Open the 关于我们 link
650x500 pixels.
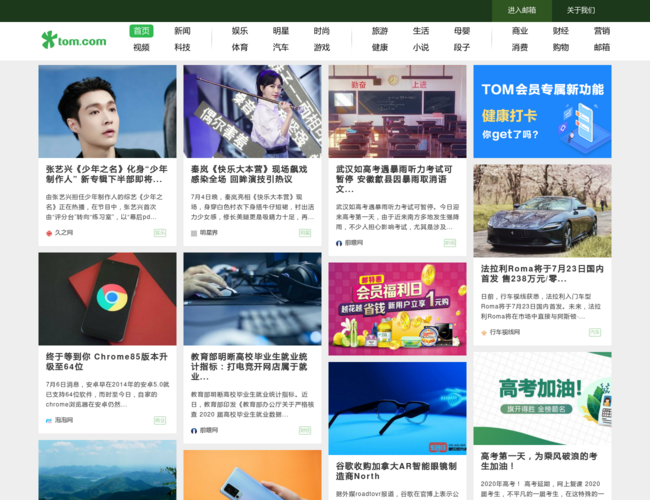tap(581, 10)
